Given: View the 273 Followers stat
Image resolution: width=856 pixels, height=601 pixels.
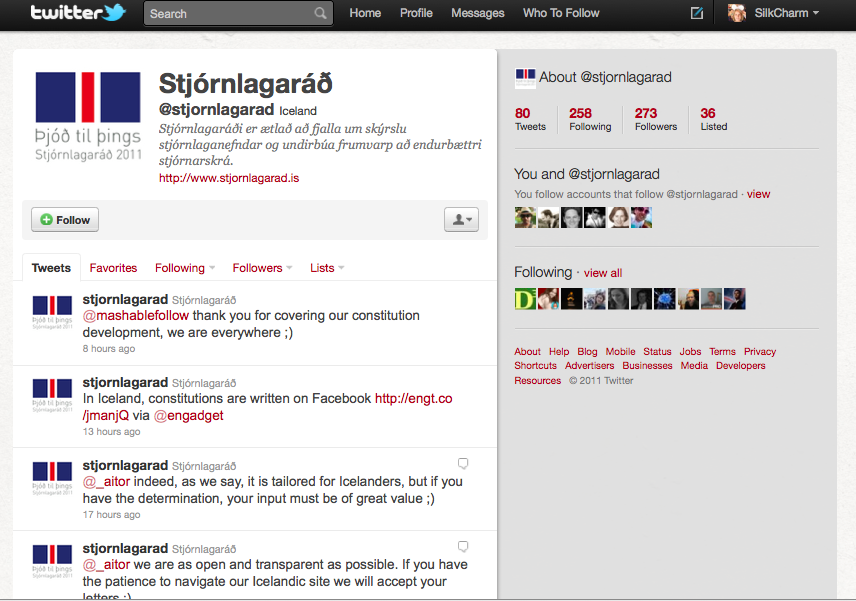Looking at the screenshot, I should click(656, 119).
